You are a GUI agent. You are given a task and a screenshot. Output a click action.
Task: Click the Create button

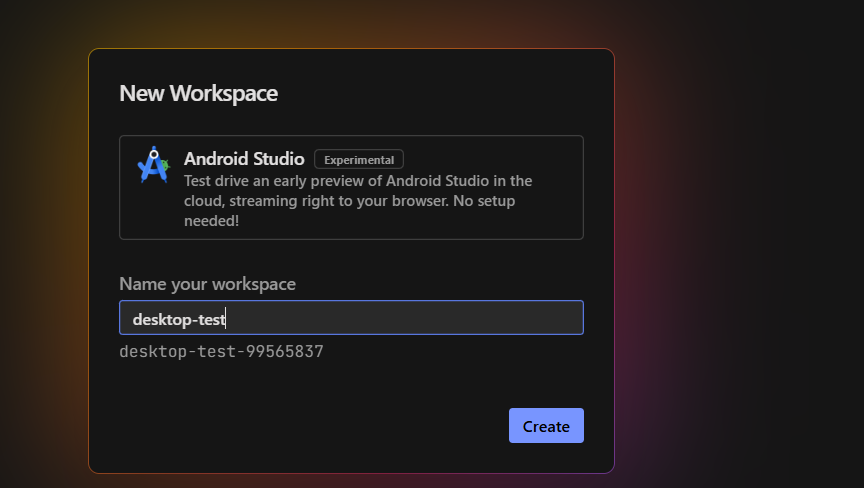pos(546,426)
